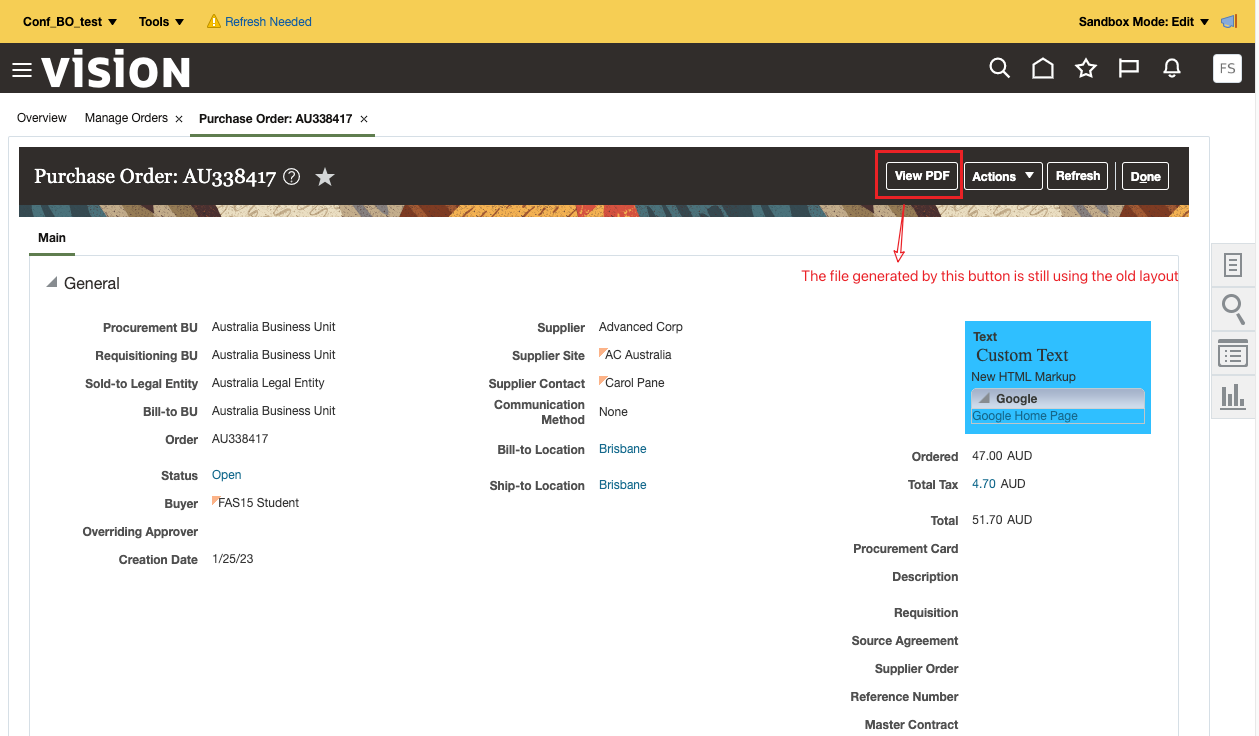The height and width of the screenshot is (736, 1259).
Task: Open the Tools dropdown menu
Action: (x=161, y=21)
